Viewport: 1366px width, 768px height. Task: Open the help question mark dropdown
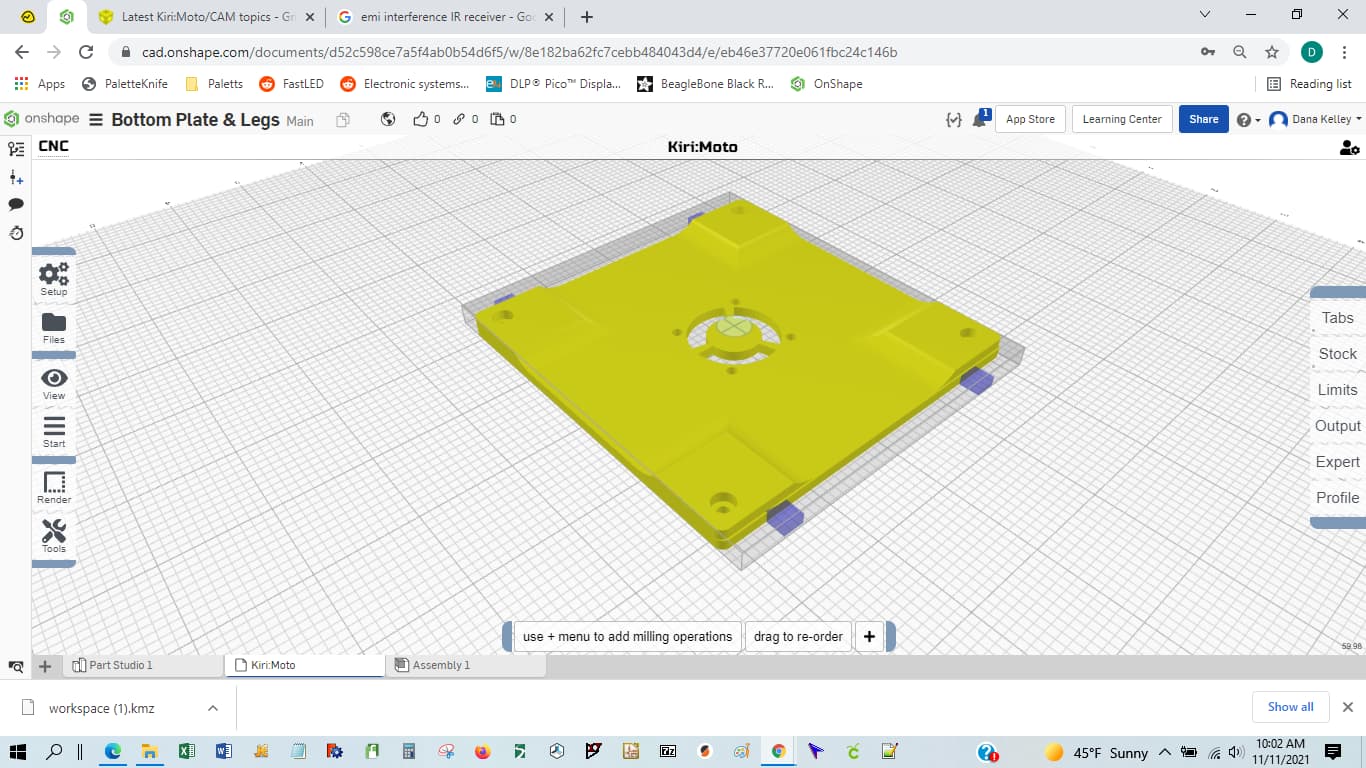[x=1247, y=120]
